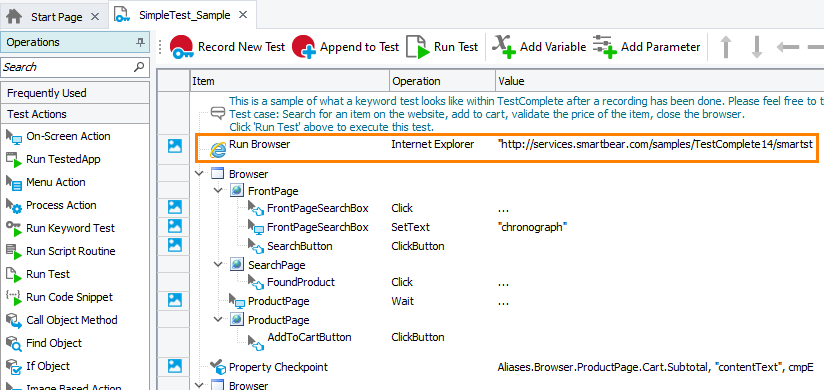824x390 pixels.
Task: Open image thumbnail for ProductPage Wait row
Action: coord(174,300)
